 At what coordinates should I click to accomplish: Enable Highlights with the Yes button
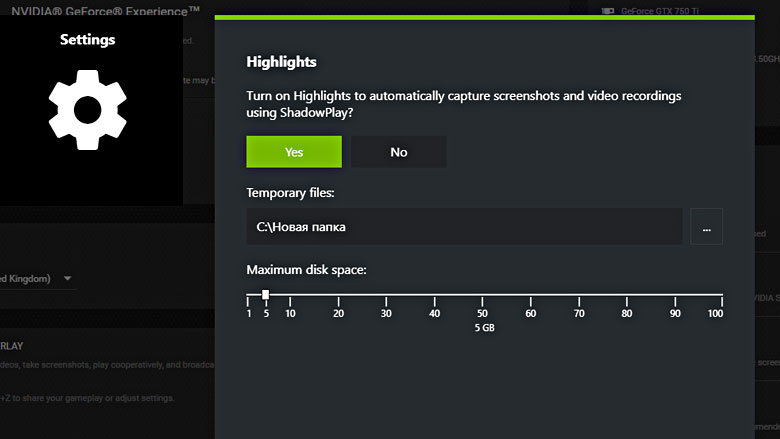[294, 152]
